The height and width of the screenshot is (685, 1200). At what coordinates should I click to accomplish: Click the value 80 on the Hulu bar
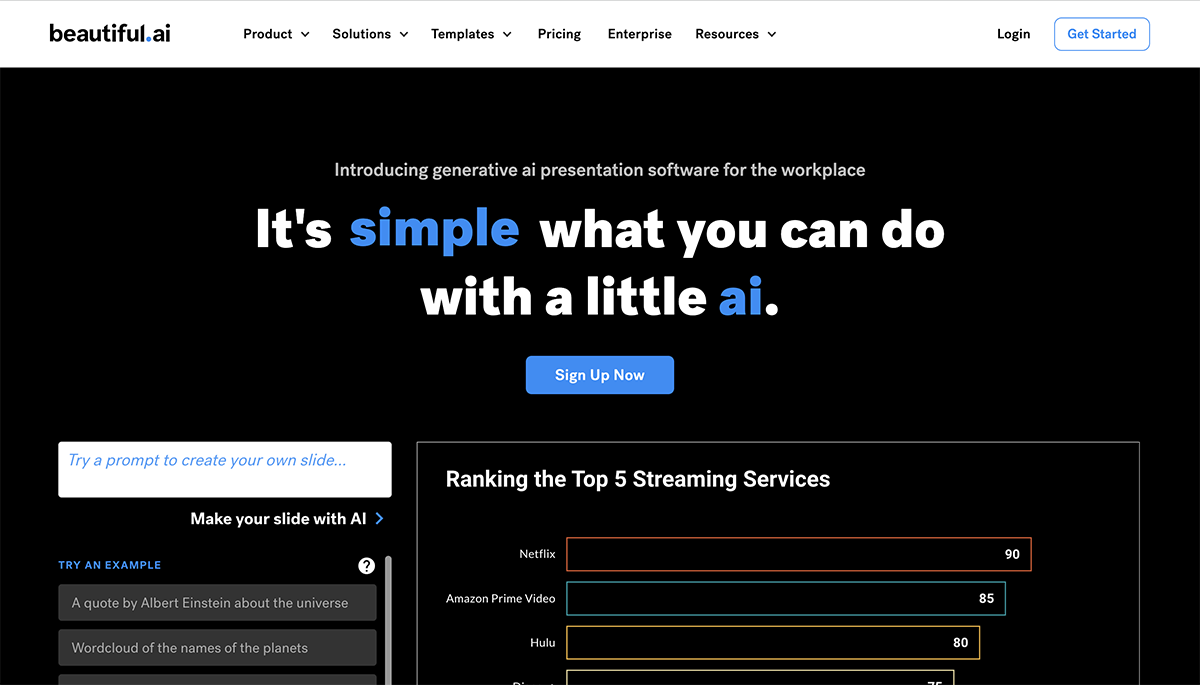click(x=961, y=643)
